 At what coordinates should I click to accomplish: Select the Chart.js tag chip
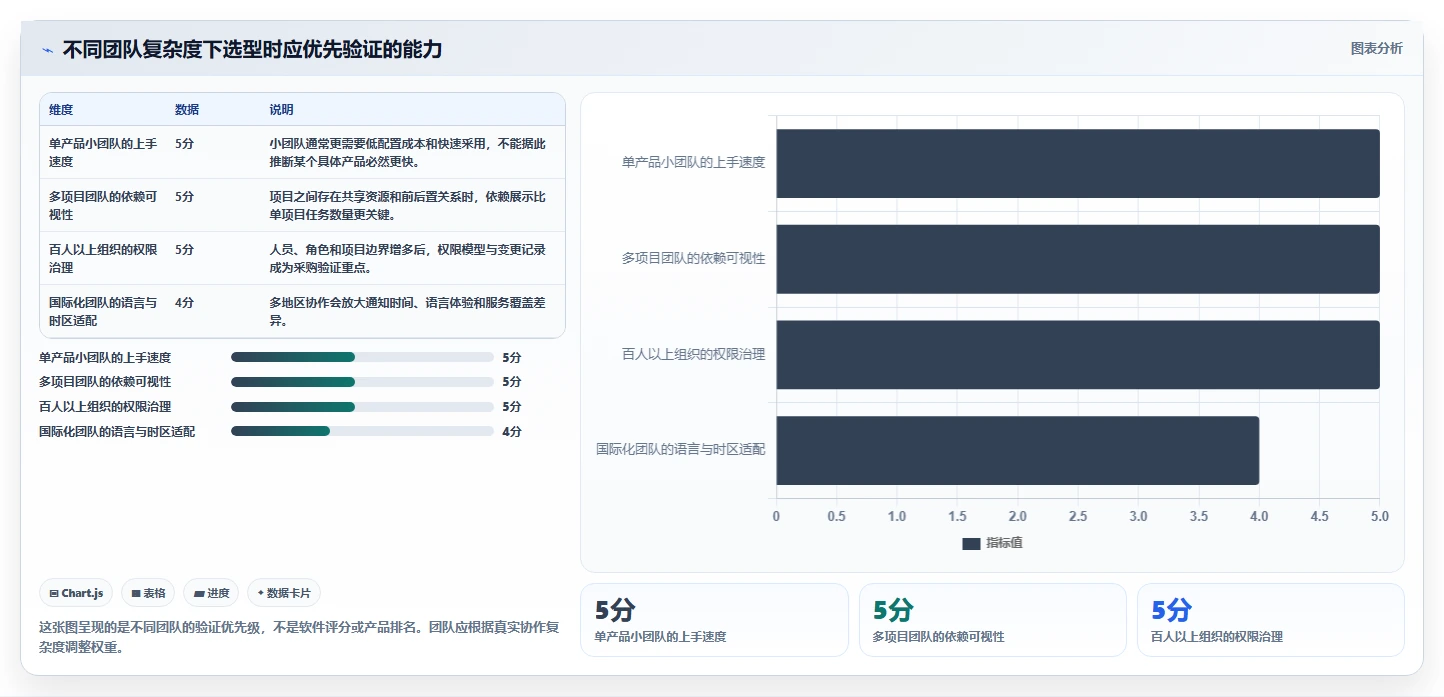(x=77, y=593)
